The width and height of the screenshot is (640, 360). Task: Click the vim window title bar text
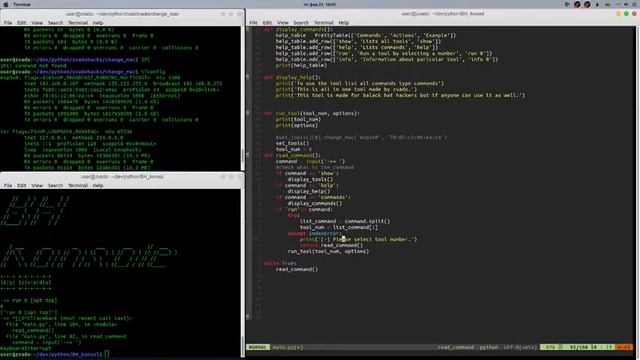(x=442, y=13)
